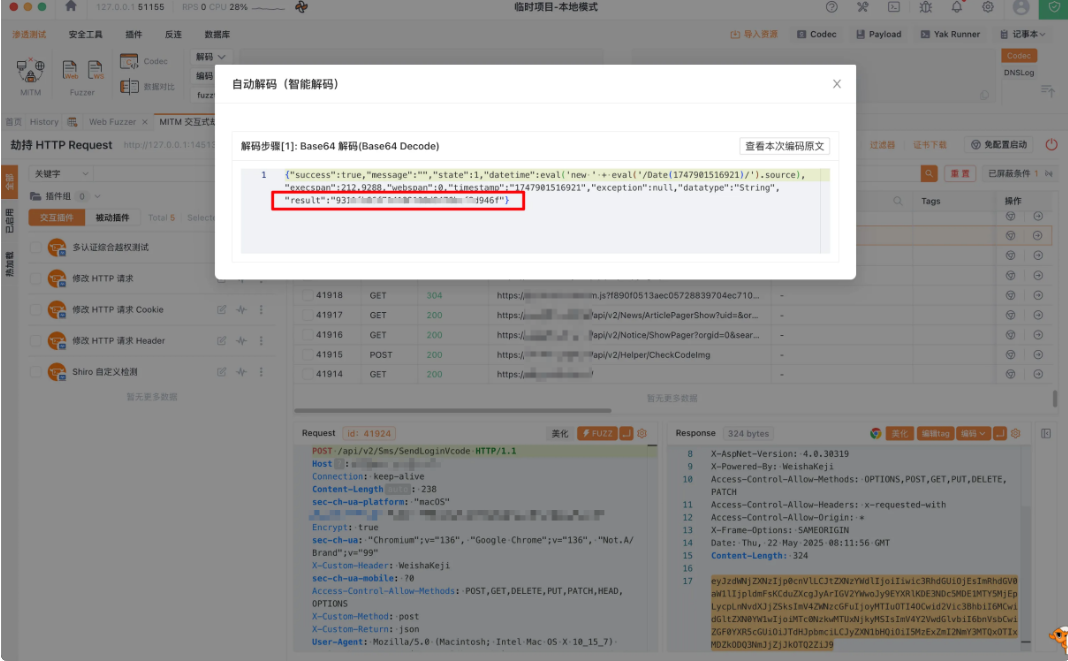Enable the 修改 HTTP 请求 Cookie plugin

pyautogui.click(x=35, y=309)
